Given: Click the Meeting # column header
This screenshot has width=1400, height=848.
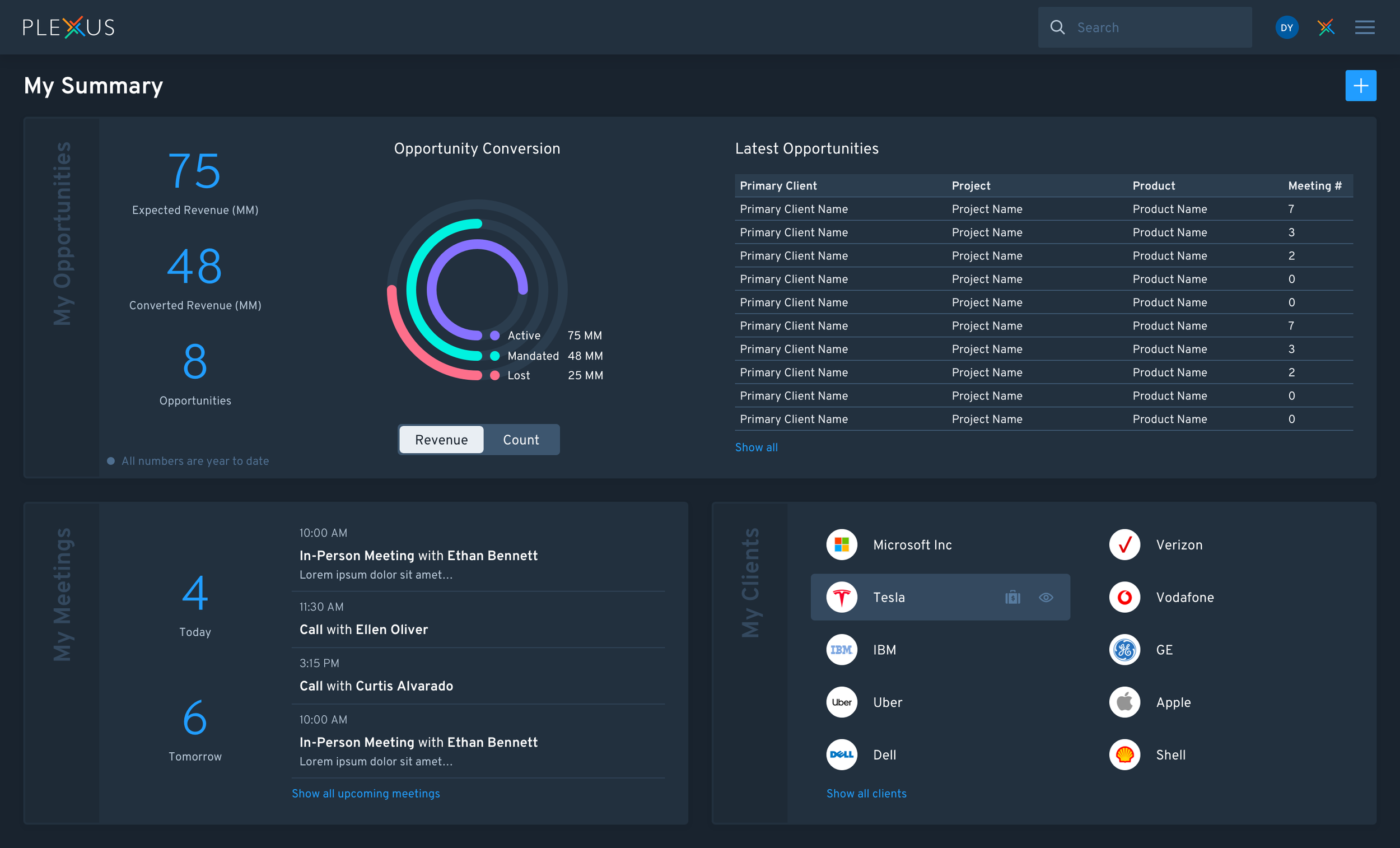Looking at the screenshot, I should [1314, 186].
